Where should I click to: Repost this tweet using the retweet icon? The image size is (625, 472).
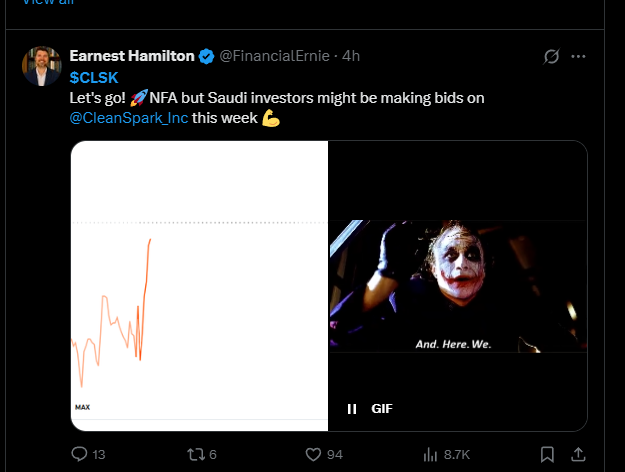[x=196, y=454]
